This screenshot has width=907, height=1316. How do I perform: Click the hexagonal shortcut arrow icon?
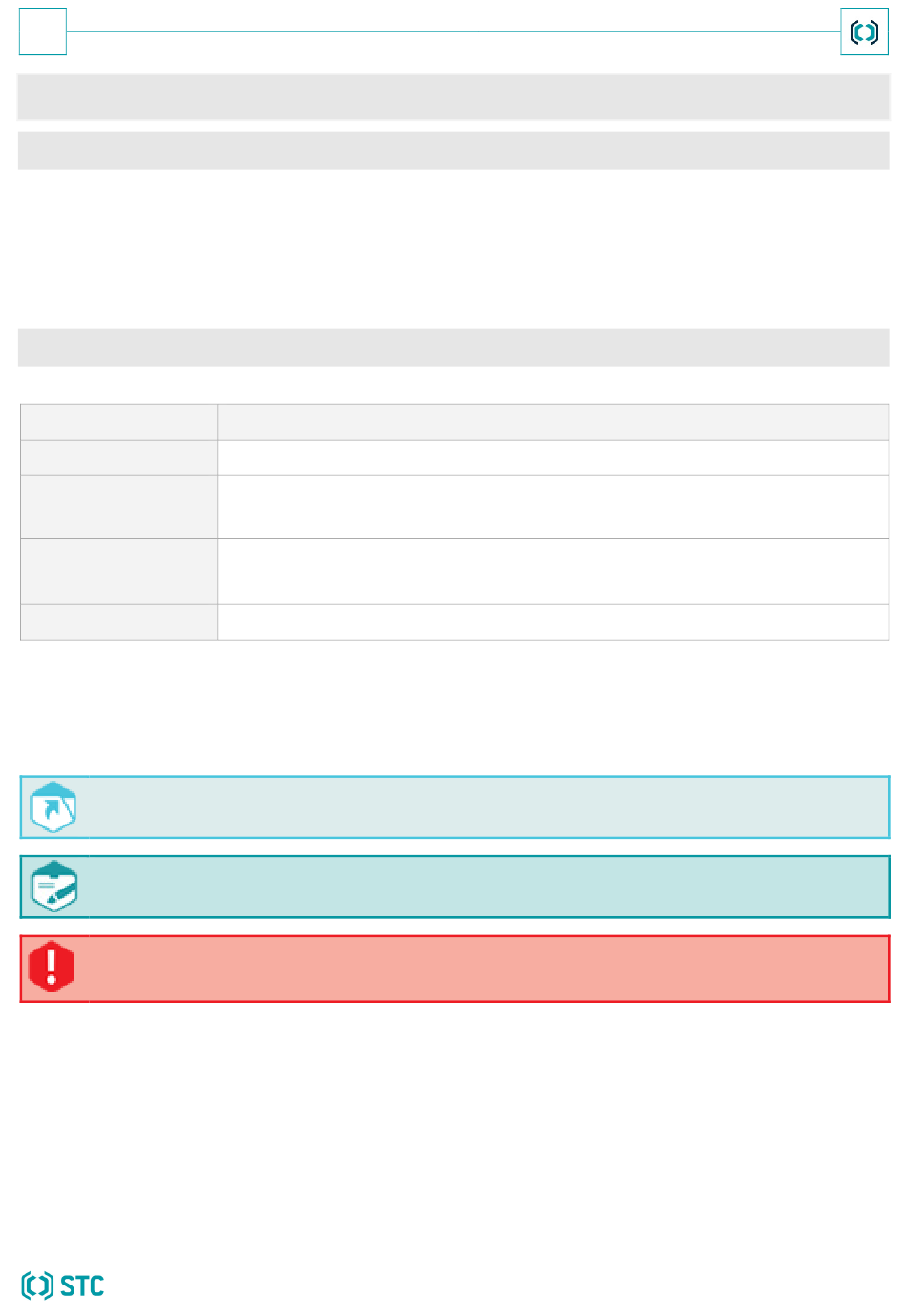53,807
